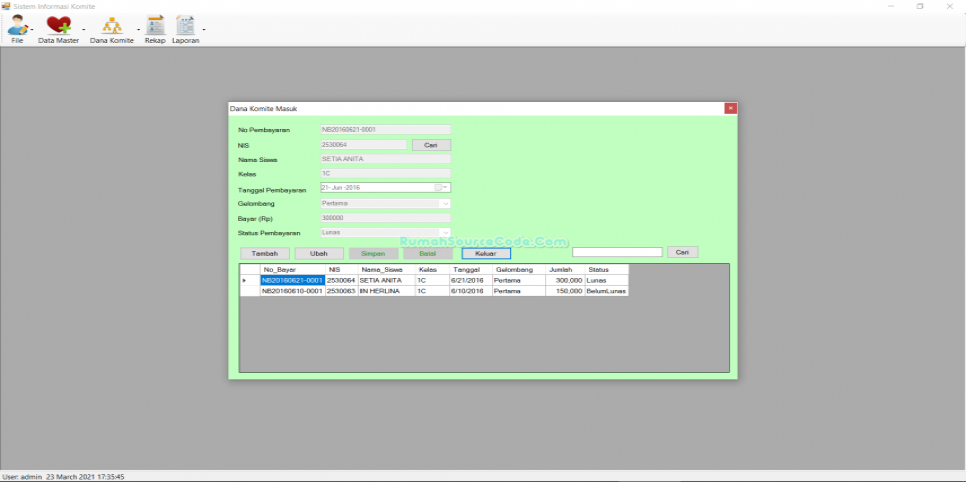Open the Laporan report icon
The width and height of the screenshot is (966, 482).
185,26
